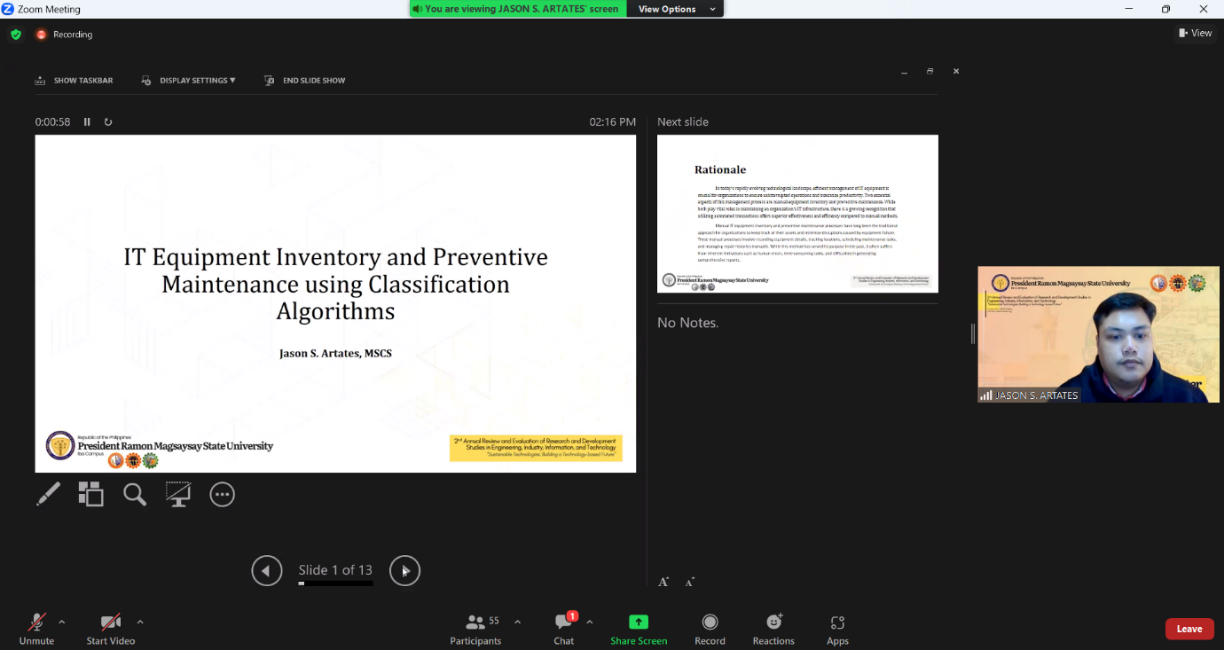Image resolution: width=1224 pixels, height=650 pixels.
Task: Click Show Taskbar in presenter view
Action: tap(74, 80)
